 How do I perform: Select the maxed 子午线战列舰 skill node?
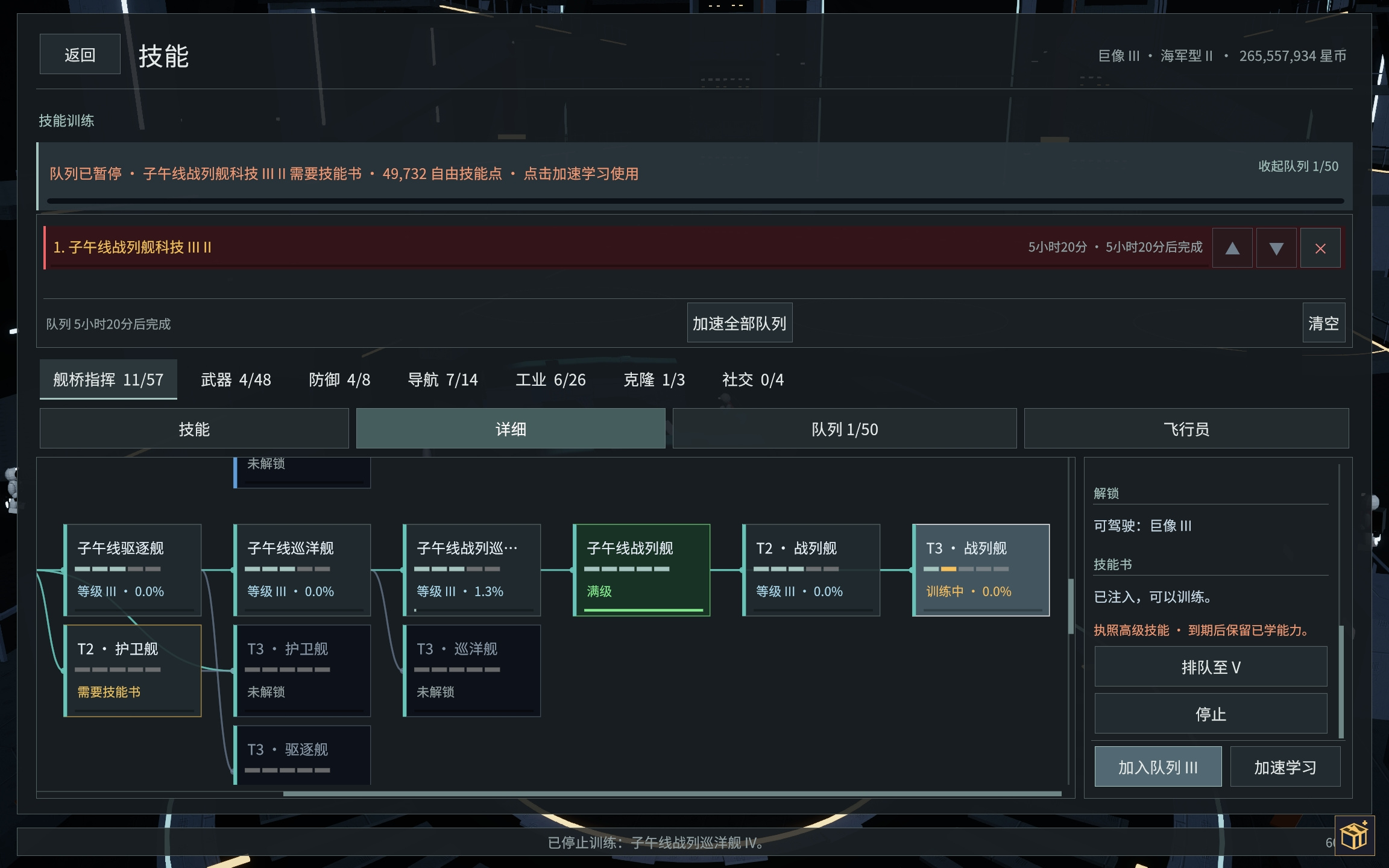click(641, 570)
